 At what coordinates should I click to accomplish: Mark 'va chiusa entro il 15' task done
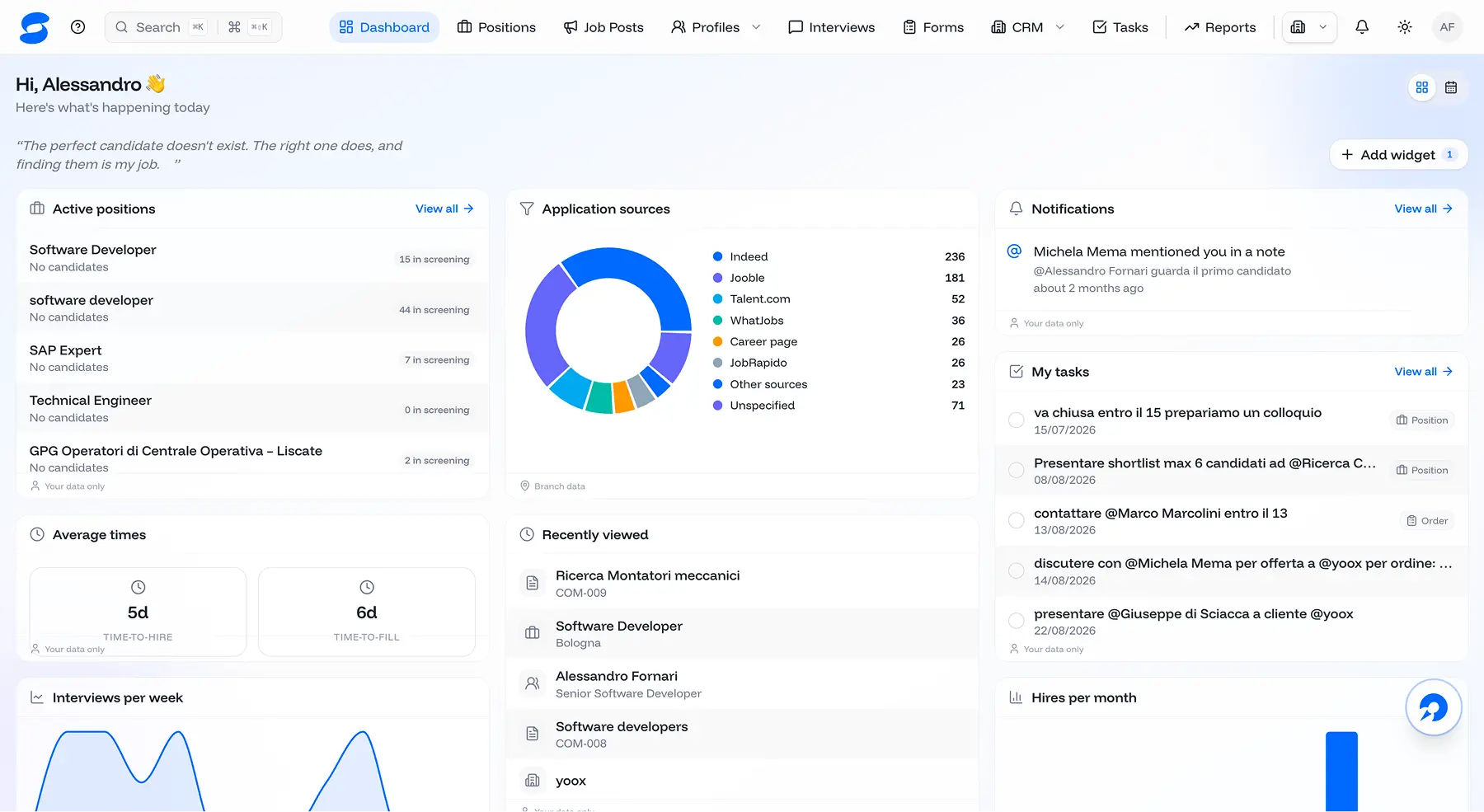click(1017, 420)
